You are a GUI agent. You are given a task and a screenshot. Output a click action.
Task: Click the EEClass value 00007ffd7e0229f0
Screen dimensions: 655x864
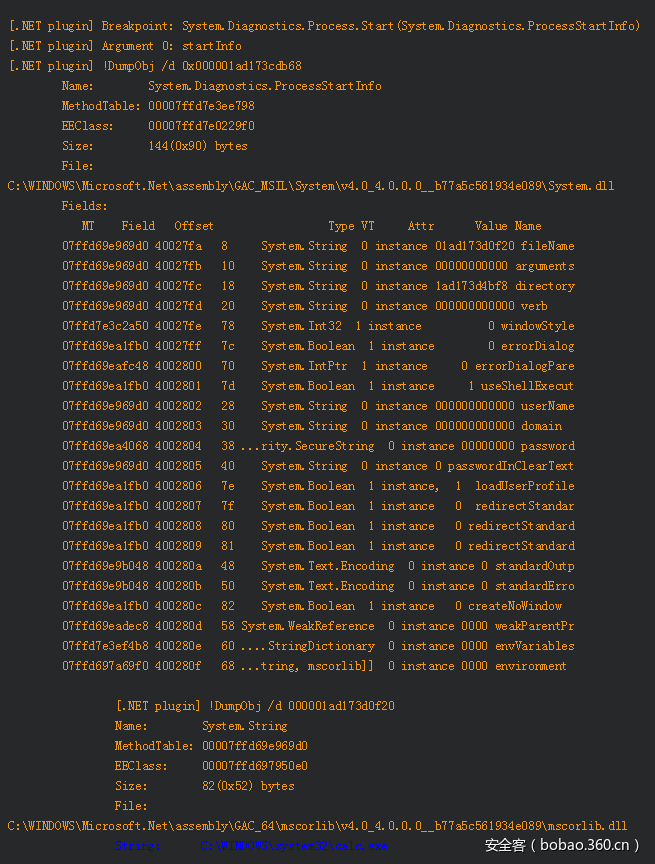[x=201, y=126]
